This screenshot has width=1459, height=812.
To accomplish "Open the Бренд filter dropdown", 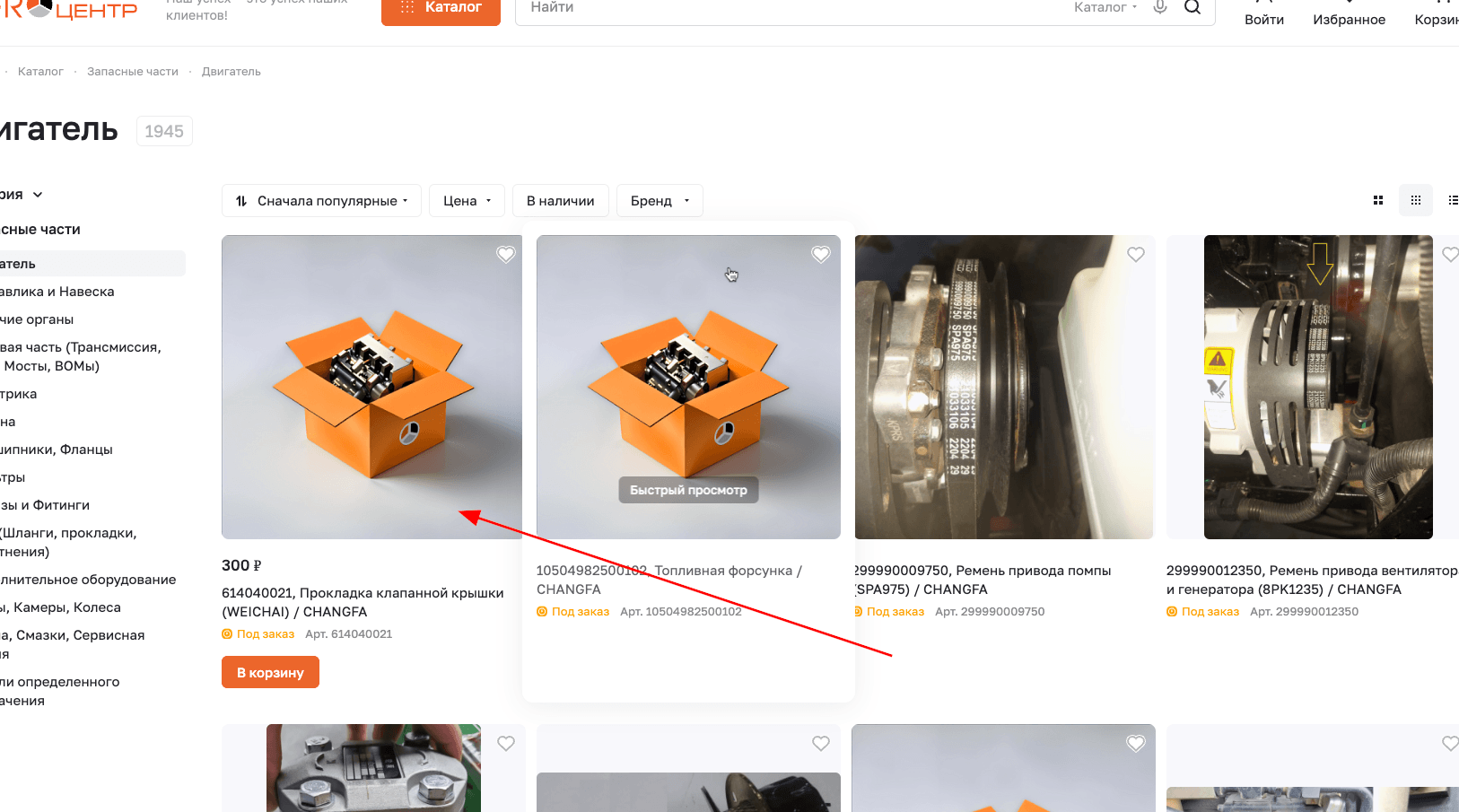I will 660,201.
